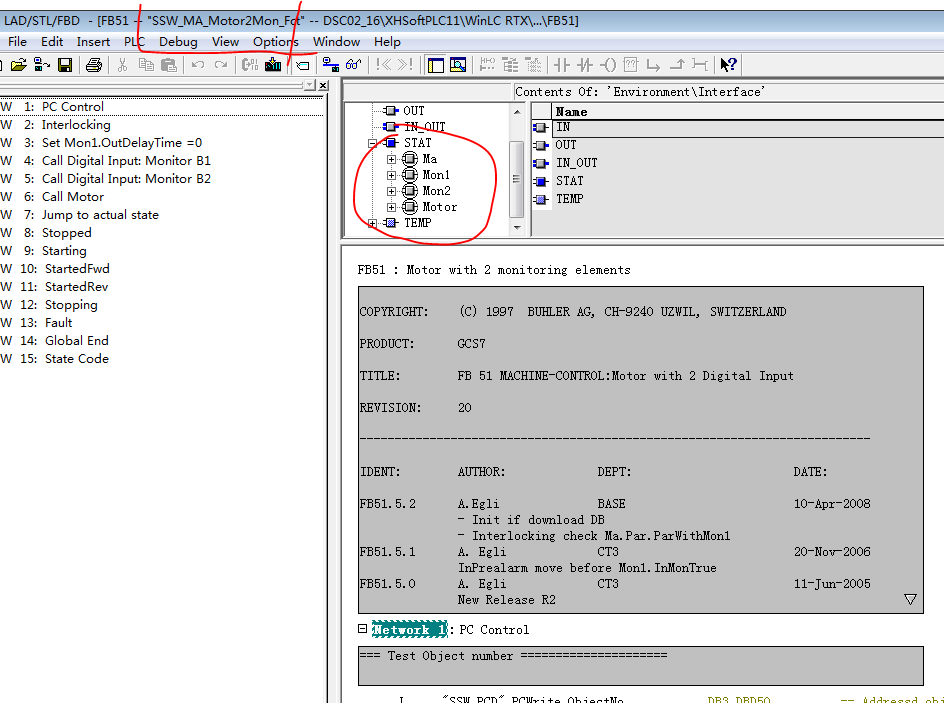Insert an output coil element
Image resolution: width=944 pixels, height=703 pixels.
pyautogui.click(x=608, y=65)
